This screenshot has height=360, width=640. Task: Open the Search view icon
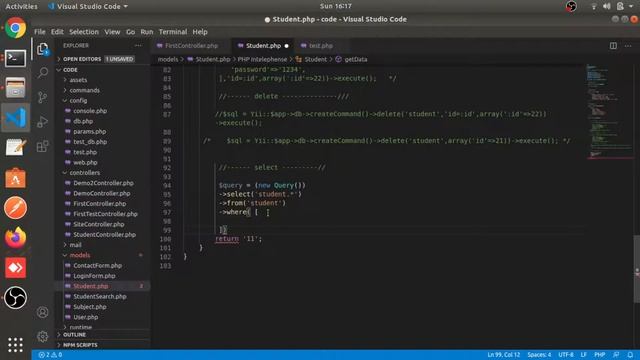[x=43, y=73]
